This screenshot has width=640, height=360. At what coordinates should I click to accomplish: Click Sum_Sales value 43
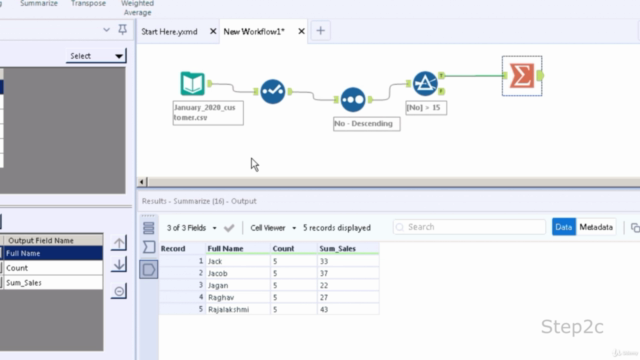pos(348,309)
